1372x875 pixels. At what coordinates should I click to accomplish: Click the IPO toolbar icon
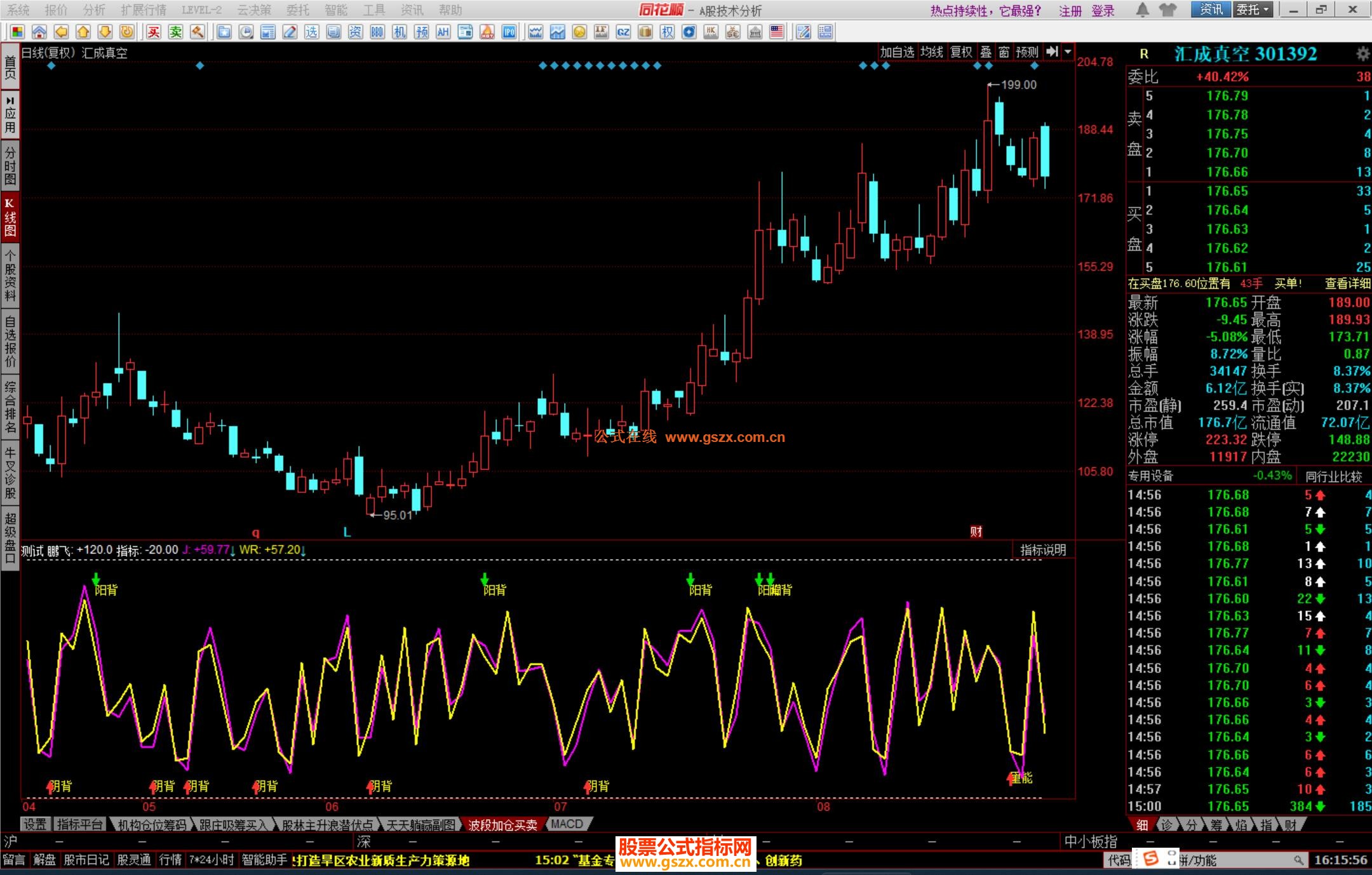(x=509, y=32)
